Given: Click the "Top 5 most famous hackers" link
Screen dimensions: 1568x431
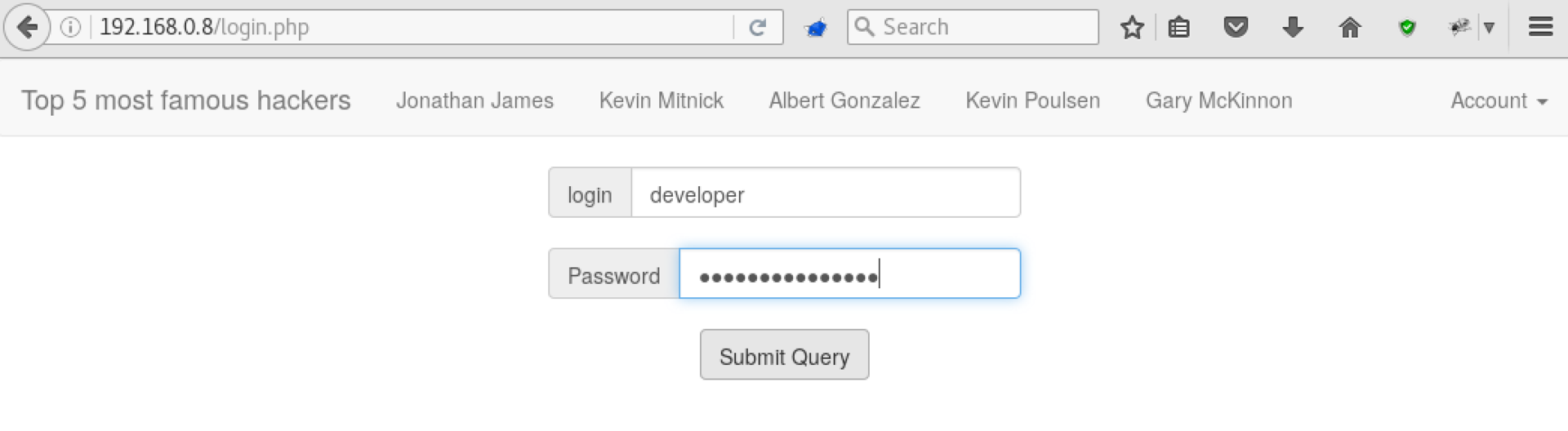Looking at the screenshot, I should 185,100.
